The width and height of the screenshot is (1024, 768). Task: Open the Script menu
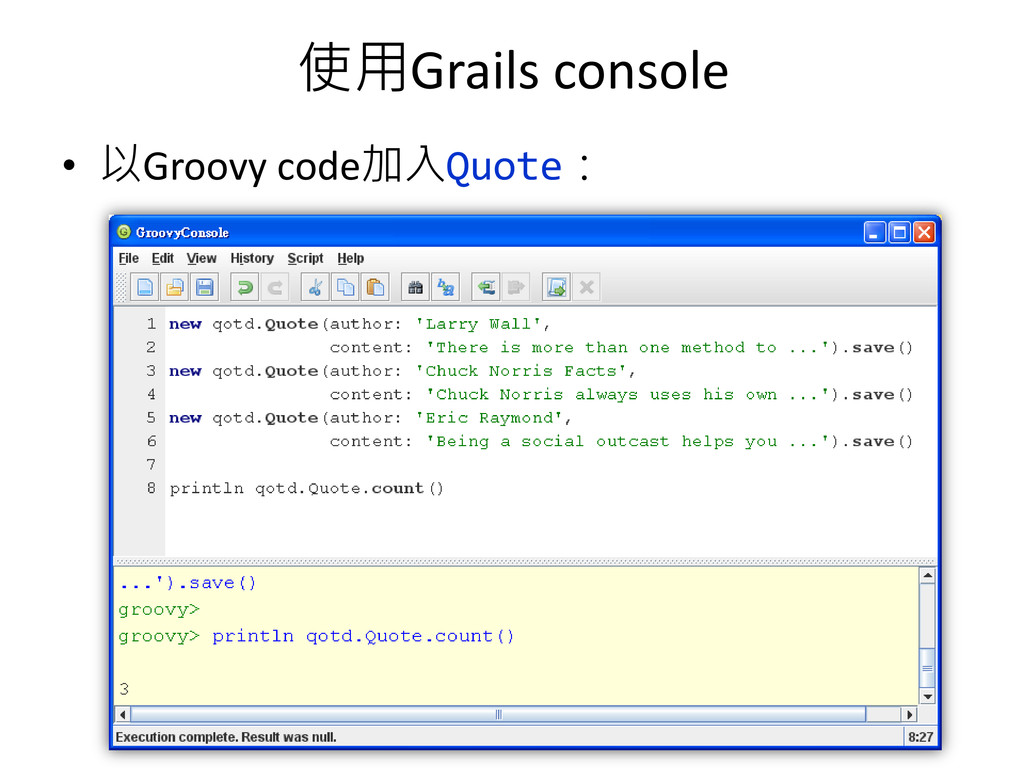[x=306, y=259]
